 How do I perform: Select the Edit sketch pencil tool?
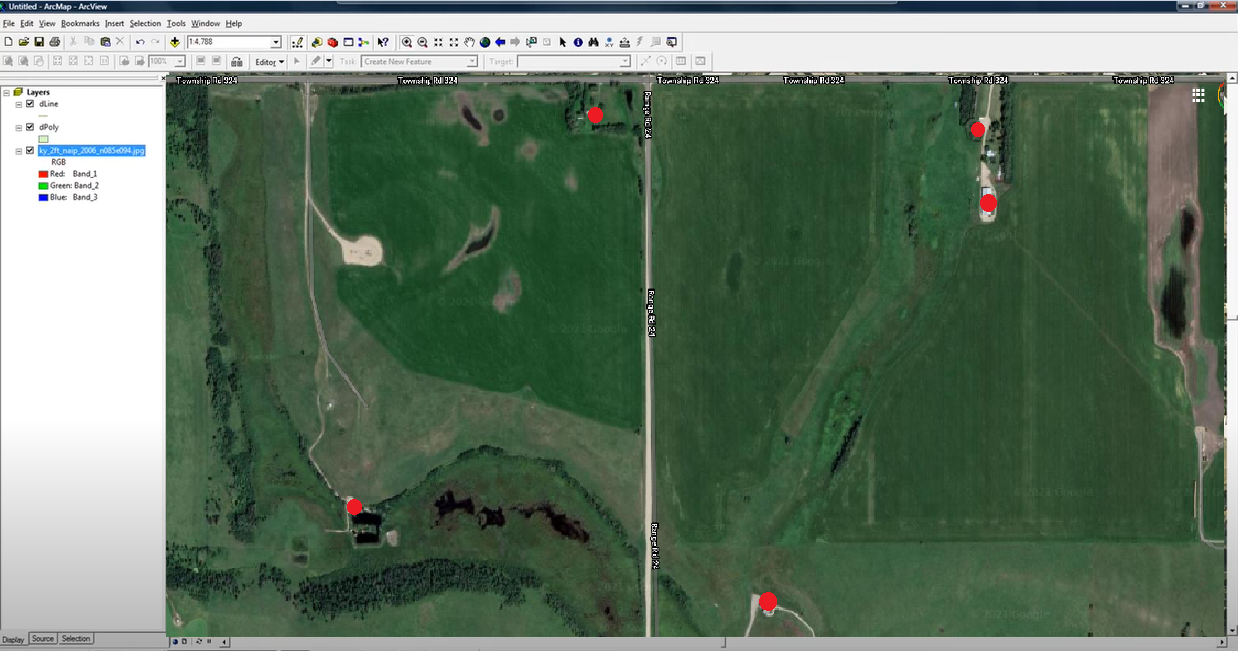316,61
